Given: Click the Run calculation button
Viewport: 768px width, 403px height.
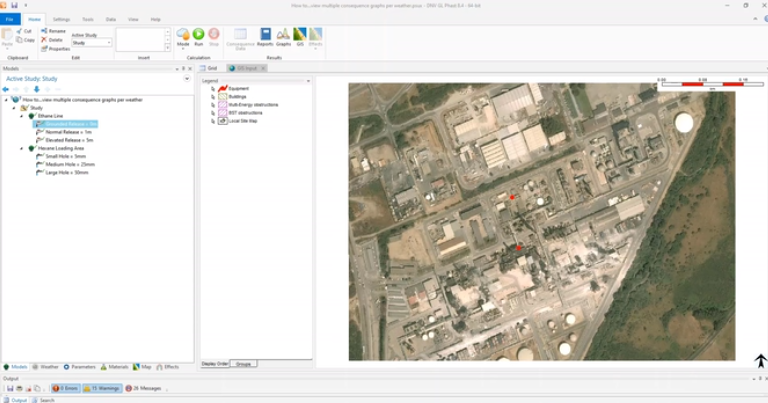Looking at the screenshot, I should (198, 37).
